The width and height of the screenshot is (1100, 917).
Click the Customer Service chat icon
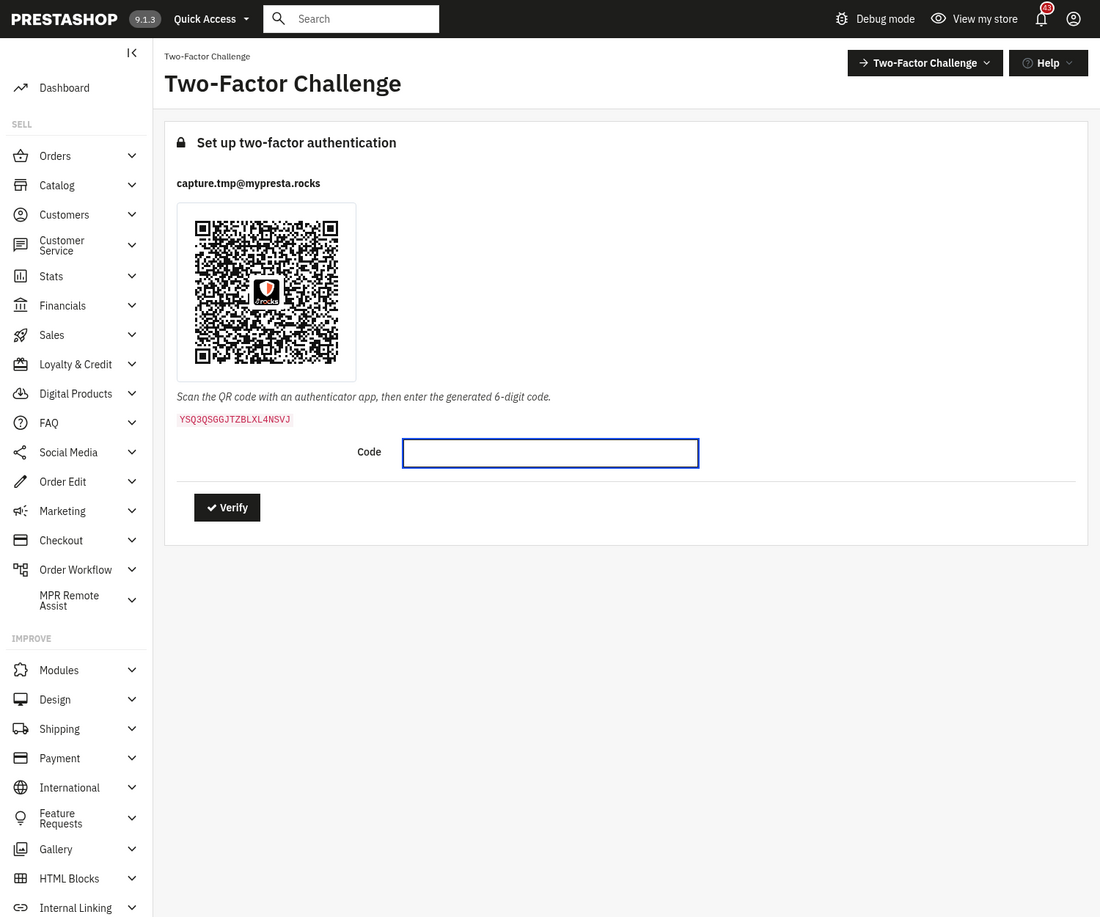[x=20, y=245]
